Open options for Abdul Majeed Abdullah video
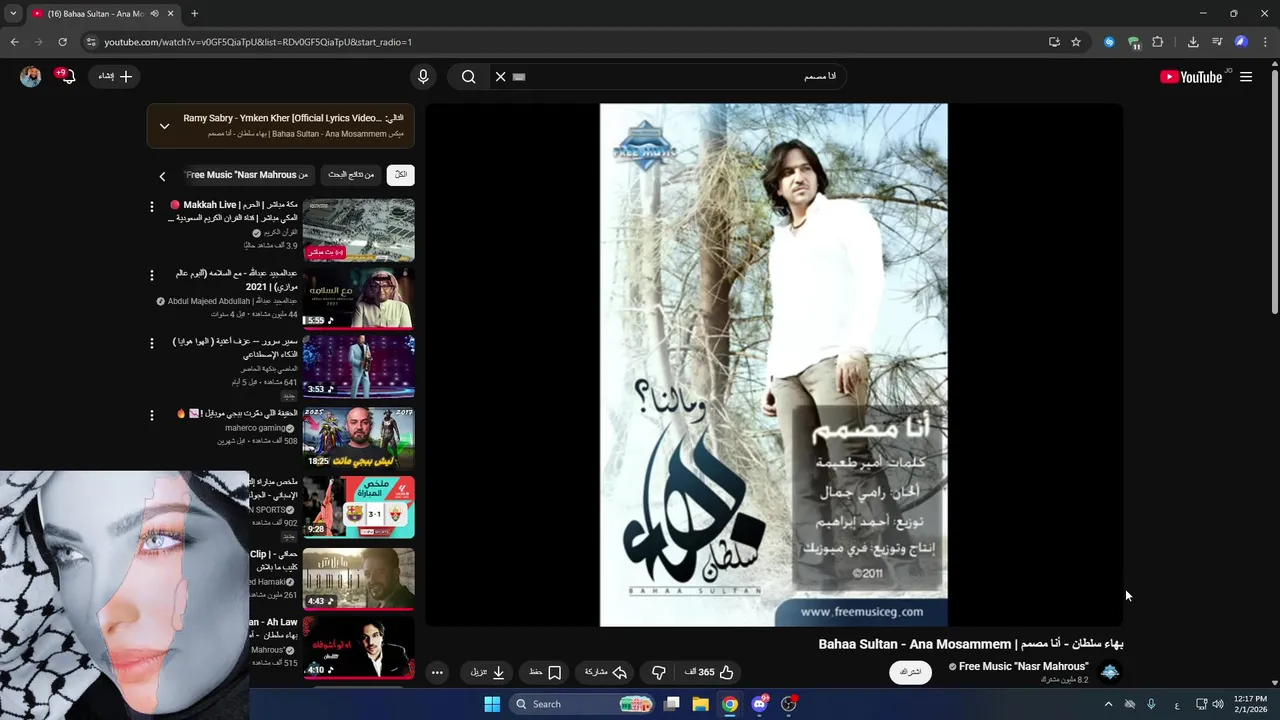Screen dimensions: 1280x720 coord(152,275)
